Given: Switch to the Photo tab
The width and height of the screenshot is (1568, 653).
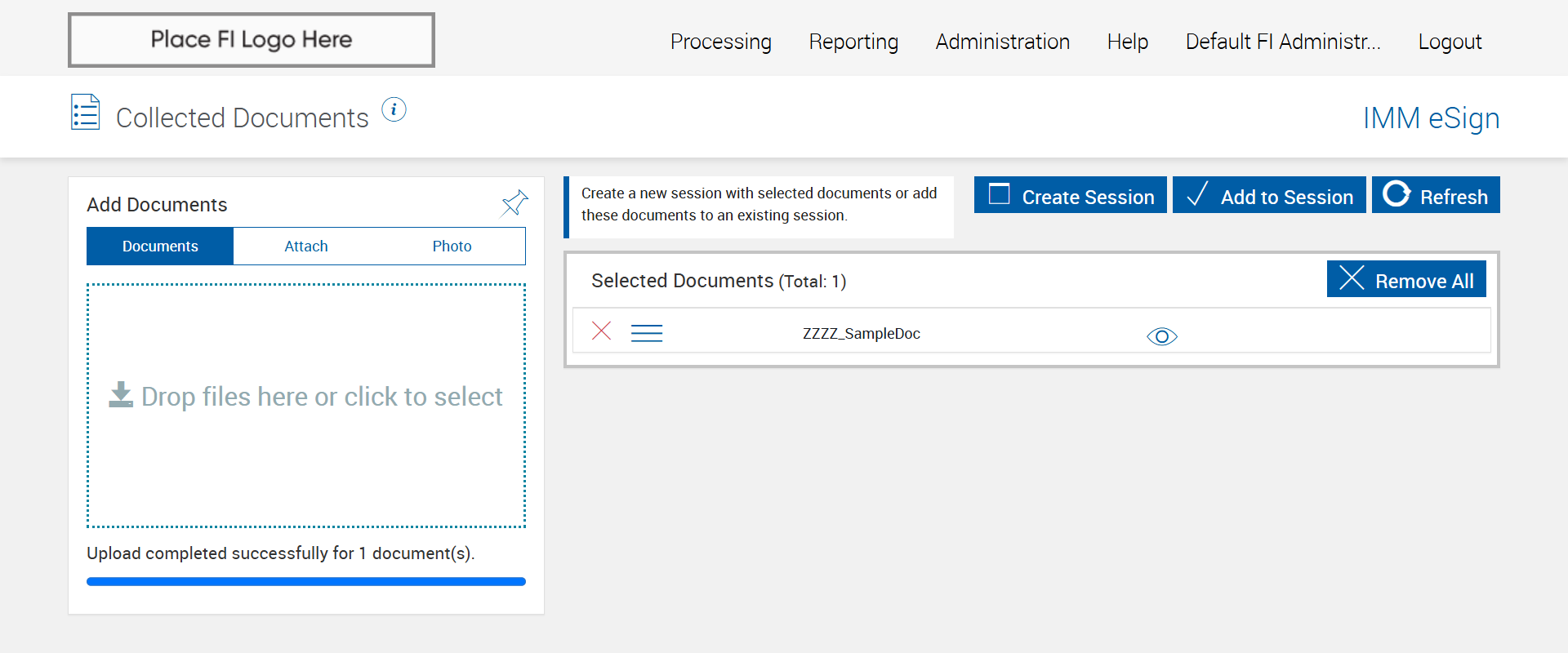Looking at the screenshot, I should click(452, 247).
